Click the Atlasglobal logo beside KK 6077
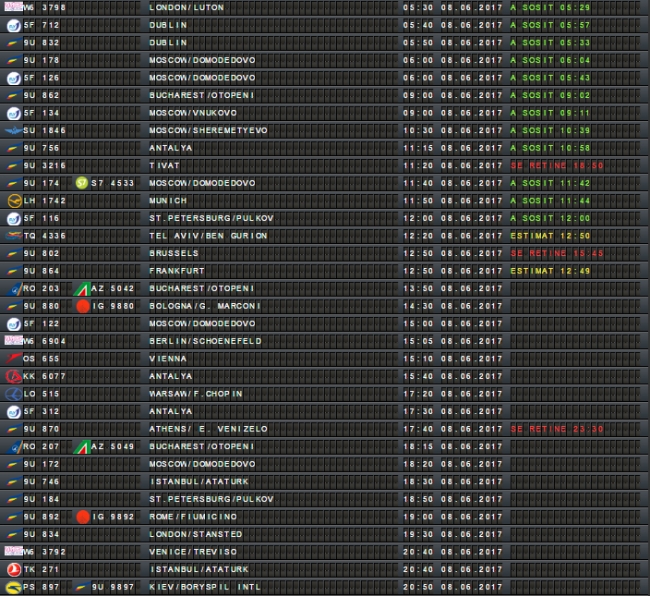650x596 pixels. [x=14, y=376]
